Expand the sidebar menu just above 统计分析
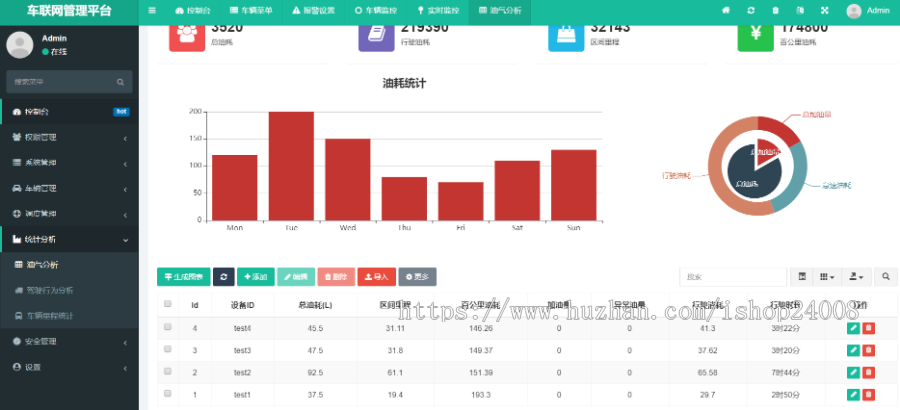The image size is (900, 410). coord(69,214)
